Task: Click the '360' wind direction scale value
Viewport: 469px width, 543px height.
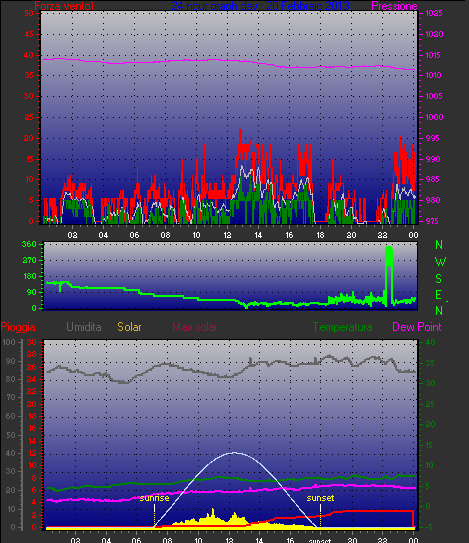Action: pos(29,244)
